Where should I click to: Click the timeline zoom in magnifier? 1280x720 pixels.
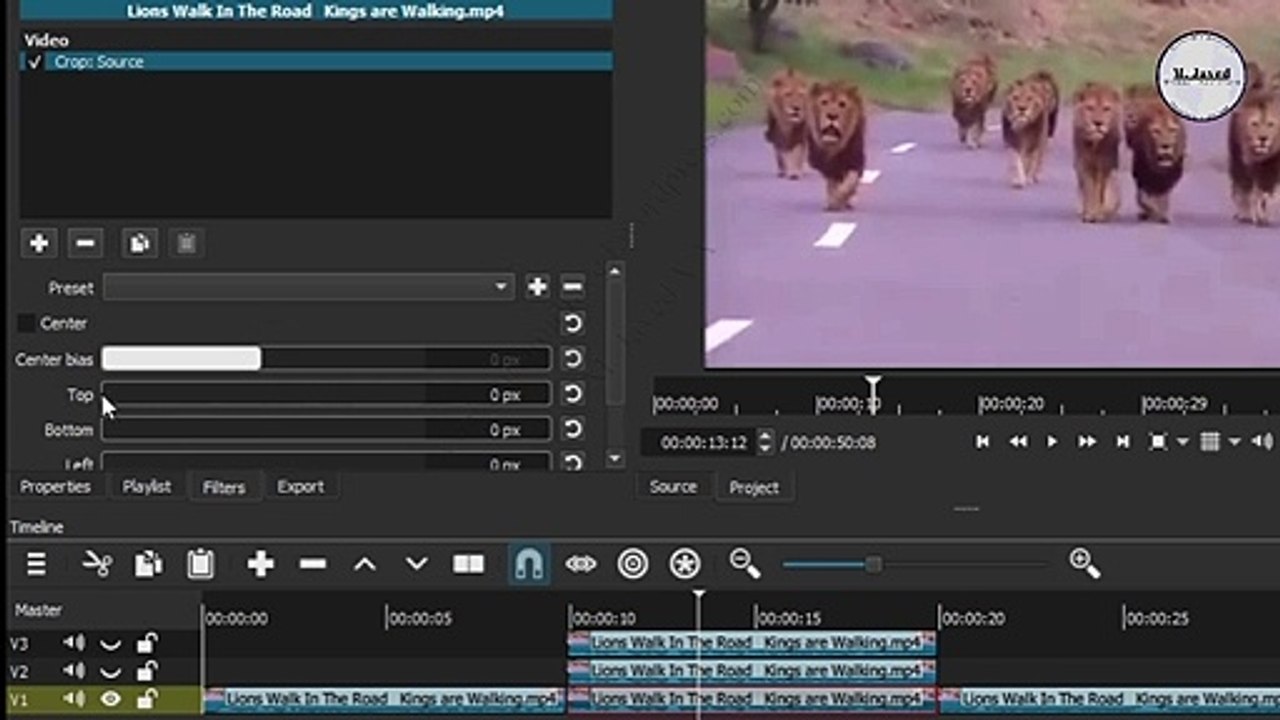click(1085, 564)
